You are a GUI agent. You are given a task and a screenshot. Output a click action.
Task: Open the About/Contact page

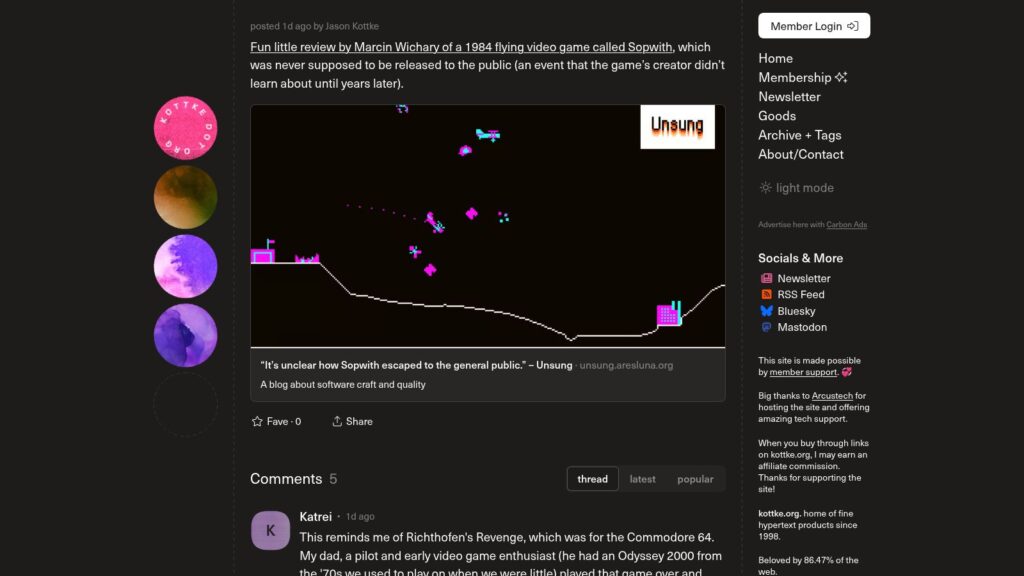[801, 154]
